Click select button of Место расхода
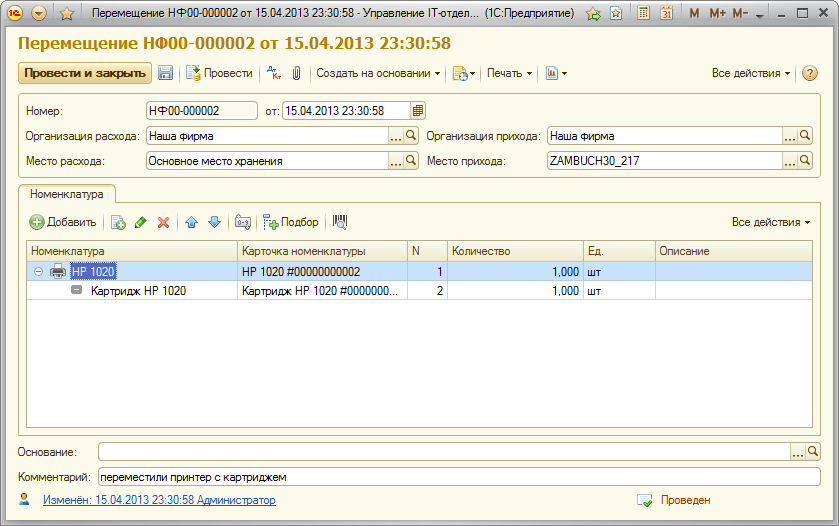Image resolution: width=839 pixels, height=526 pixels. coord(396,161)
